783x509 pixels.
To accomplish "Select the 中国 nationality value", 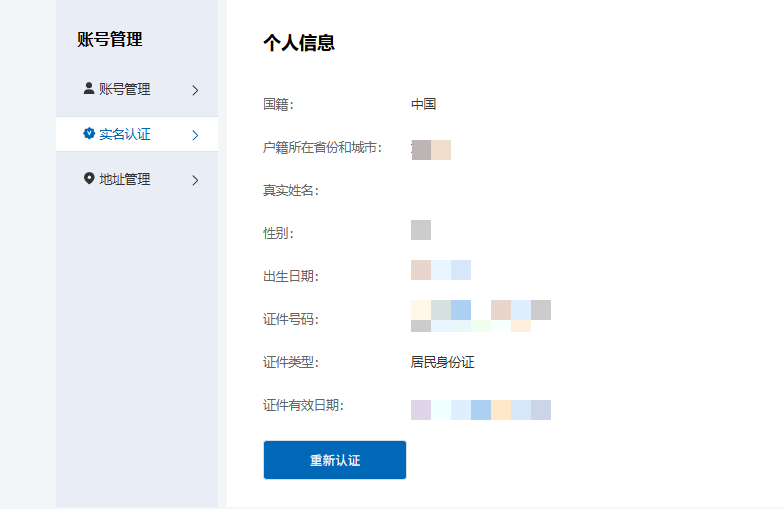I will pyautogui.click(x=423, y=105).
